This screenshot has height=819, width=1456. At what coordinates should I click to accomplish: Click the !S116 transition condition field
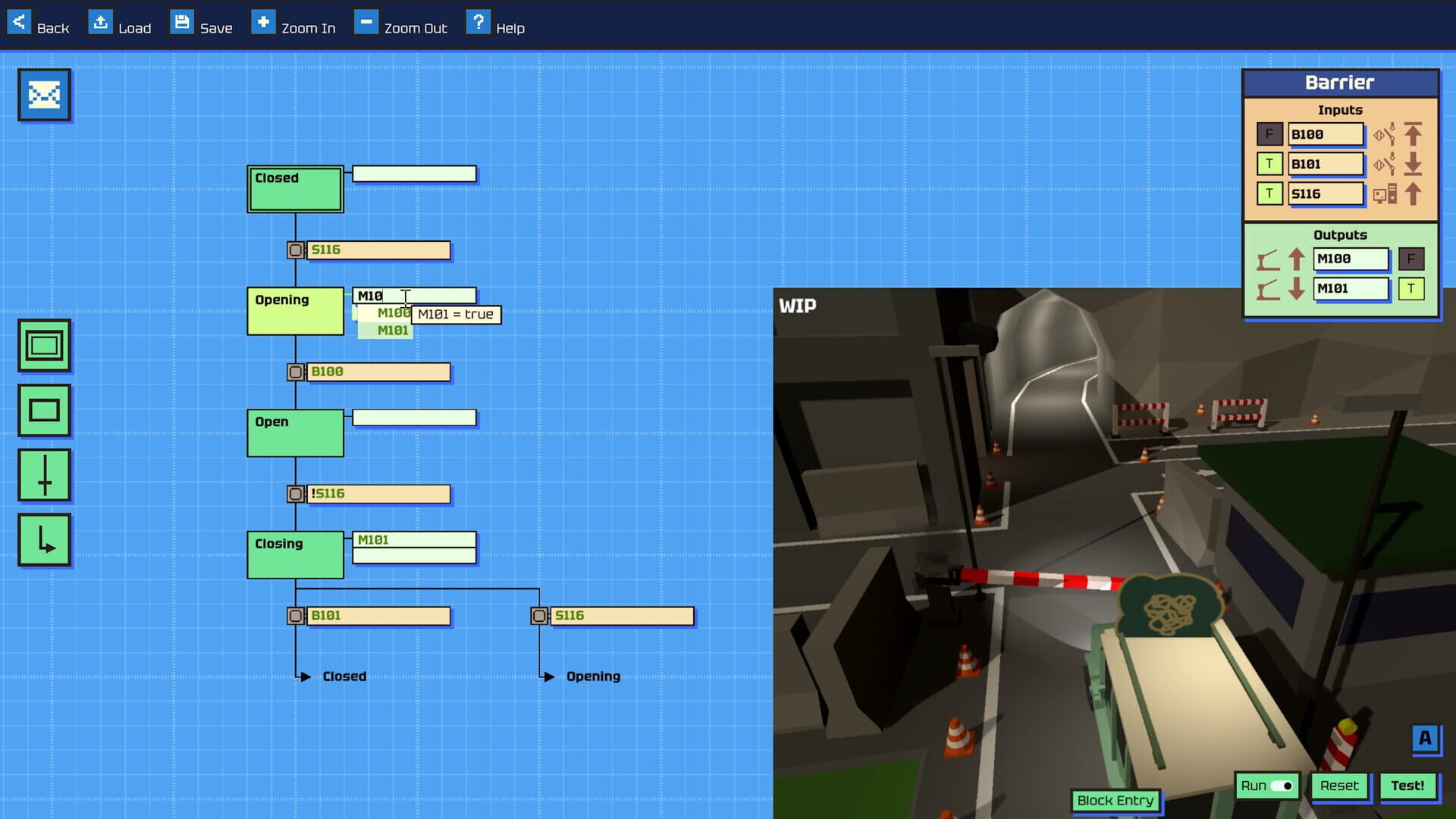tap(378, 494)
